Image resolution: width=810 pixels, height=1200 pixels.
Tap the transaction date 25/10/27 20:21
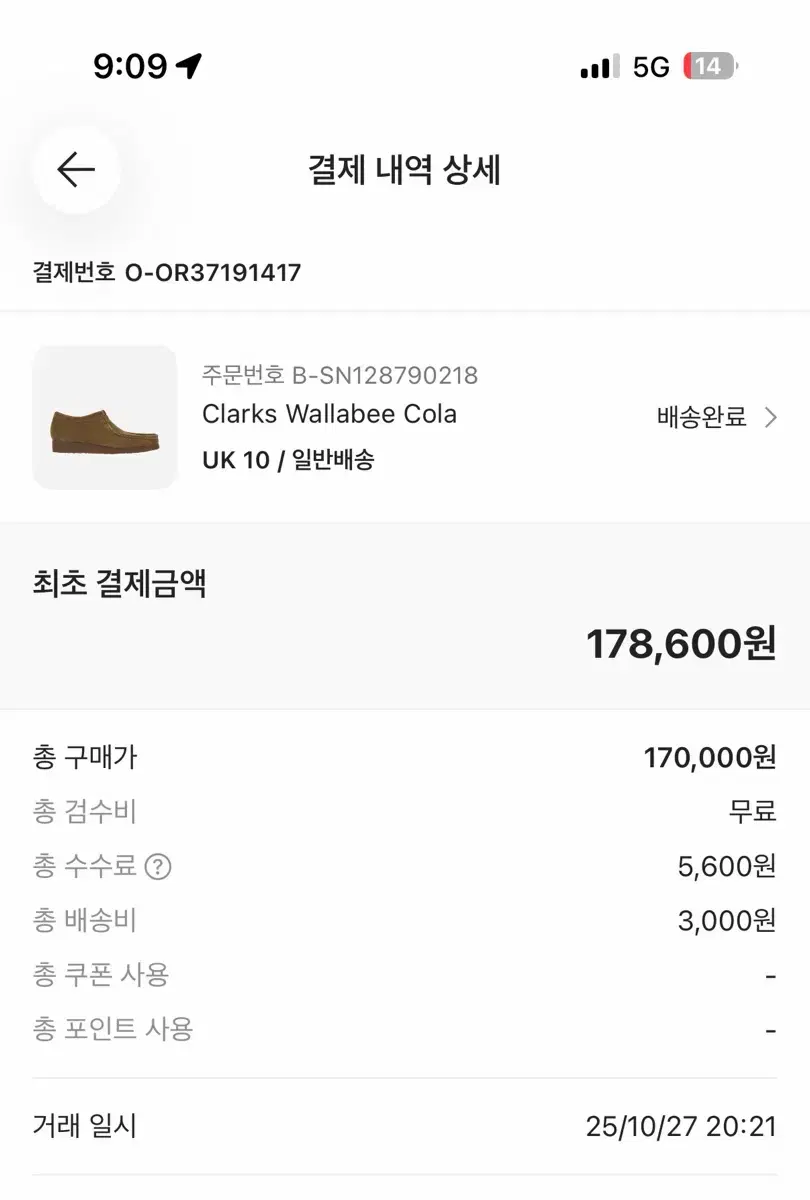pyautogui.click(x=681, y=1127)
